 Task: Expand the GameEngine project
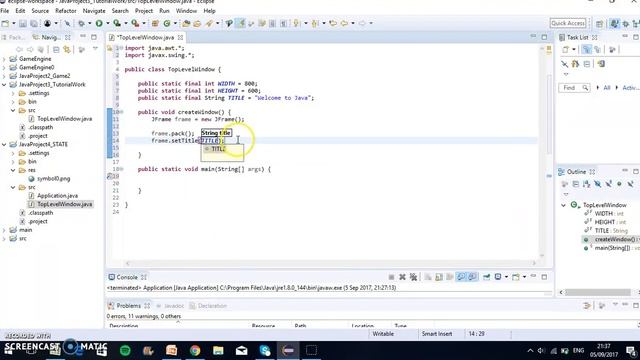(x=4, y=59)
